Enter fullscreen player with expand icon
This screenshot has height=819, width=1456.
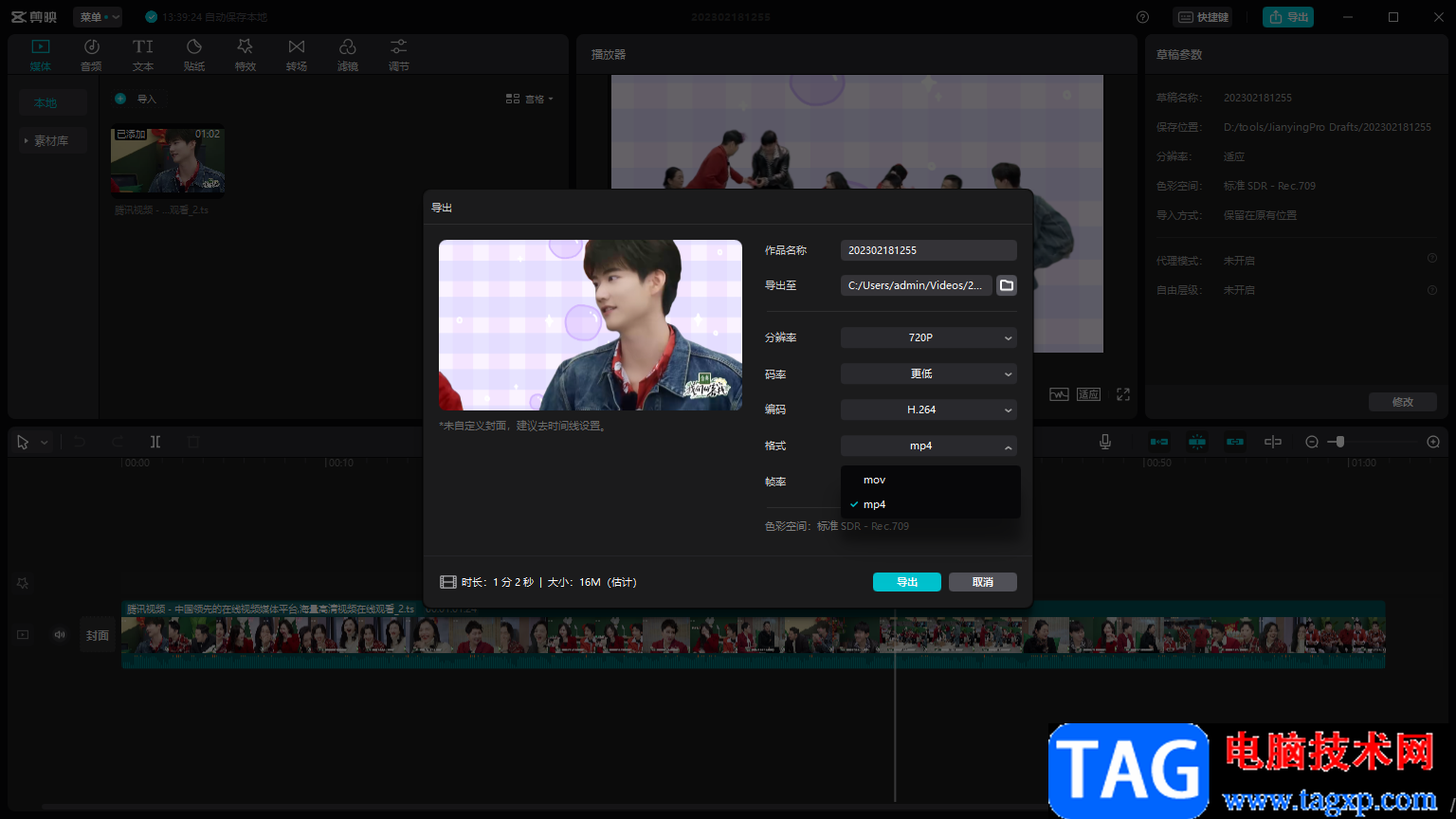coord(1123,394)
